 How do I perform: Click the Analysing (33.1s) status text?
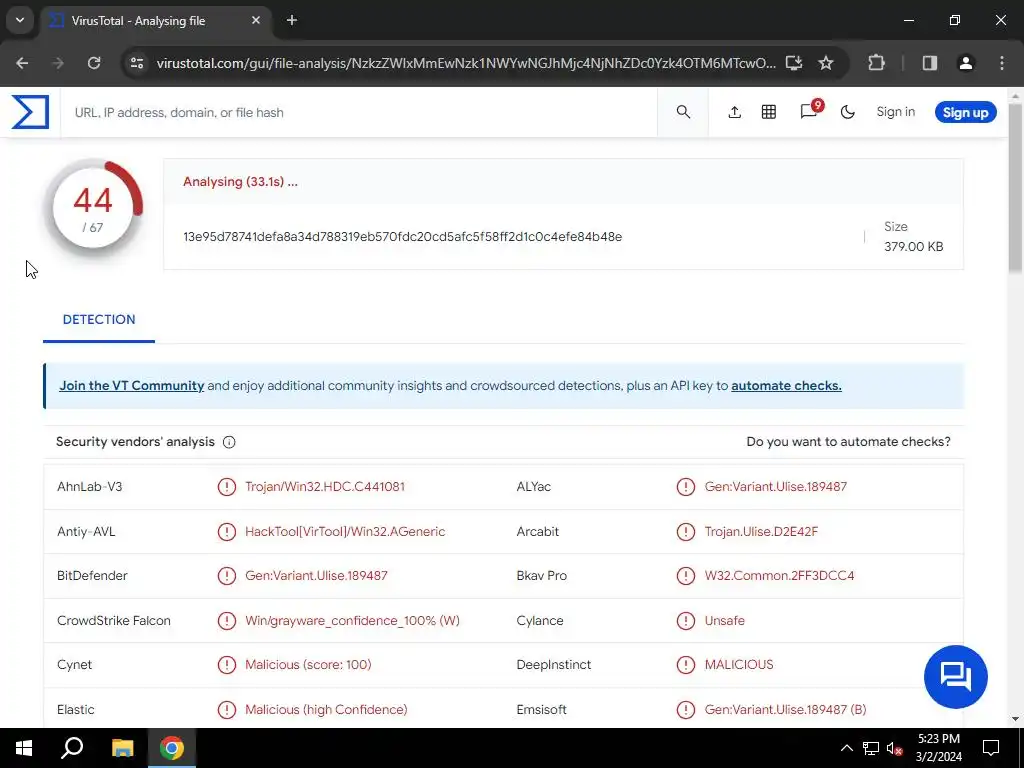240,182
